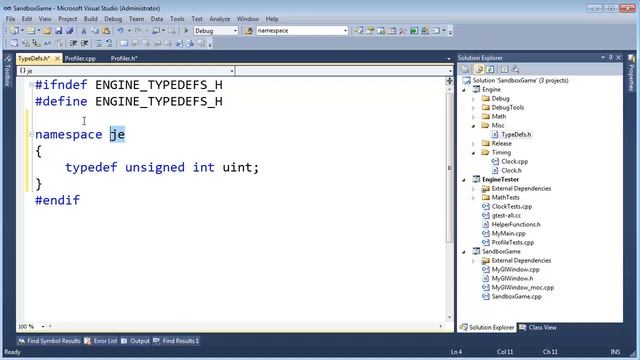Open the Find Results 1 pane
Viewport: 640px width, 360px height.
coord(176,341)
